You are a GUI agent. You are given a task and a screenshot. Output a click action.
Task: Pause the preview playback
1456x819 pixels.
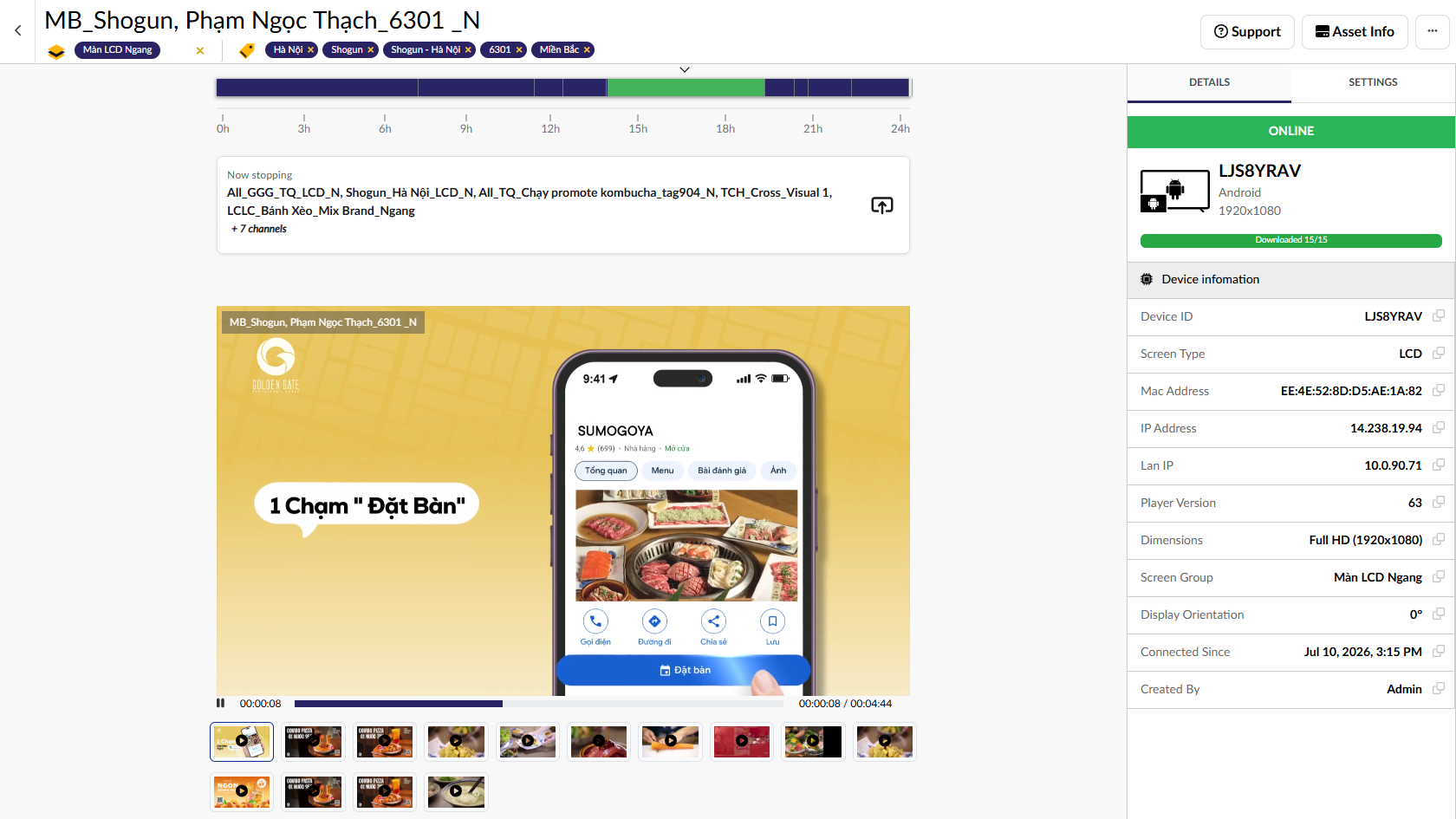coord(220,704)
